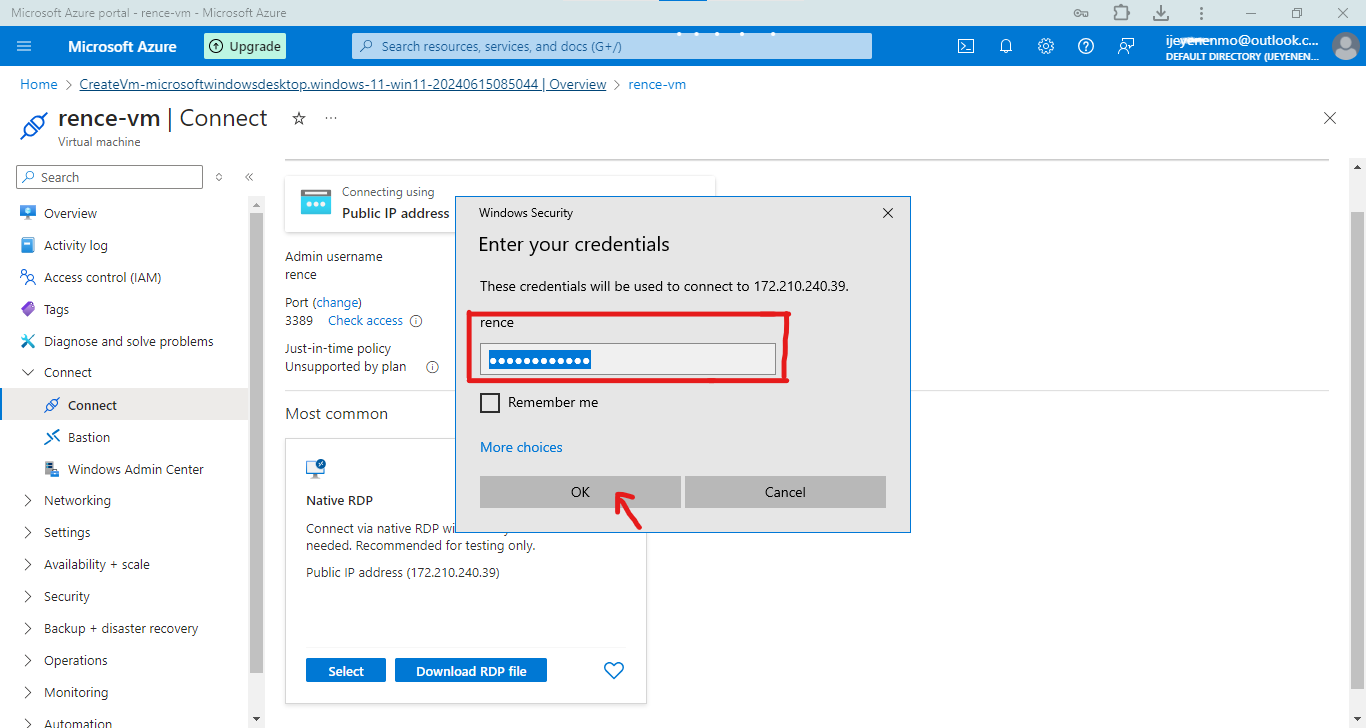Open Cloud Shell from the header

click(966, 46)
